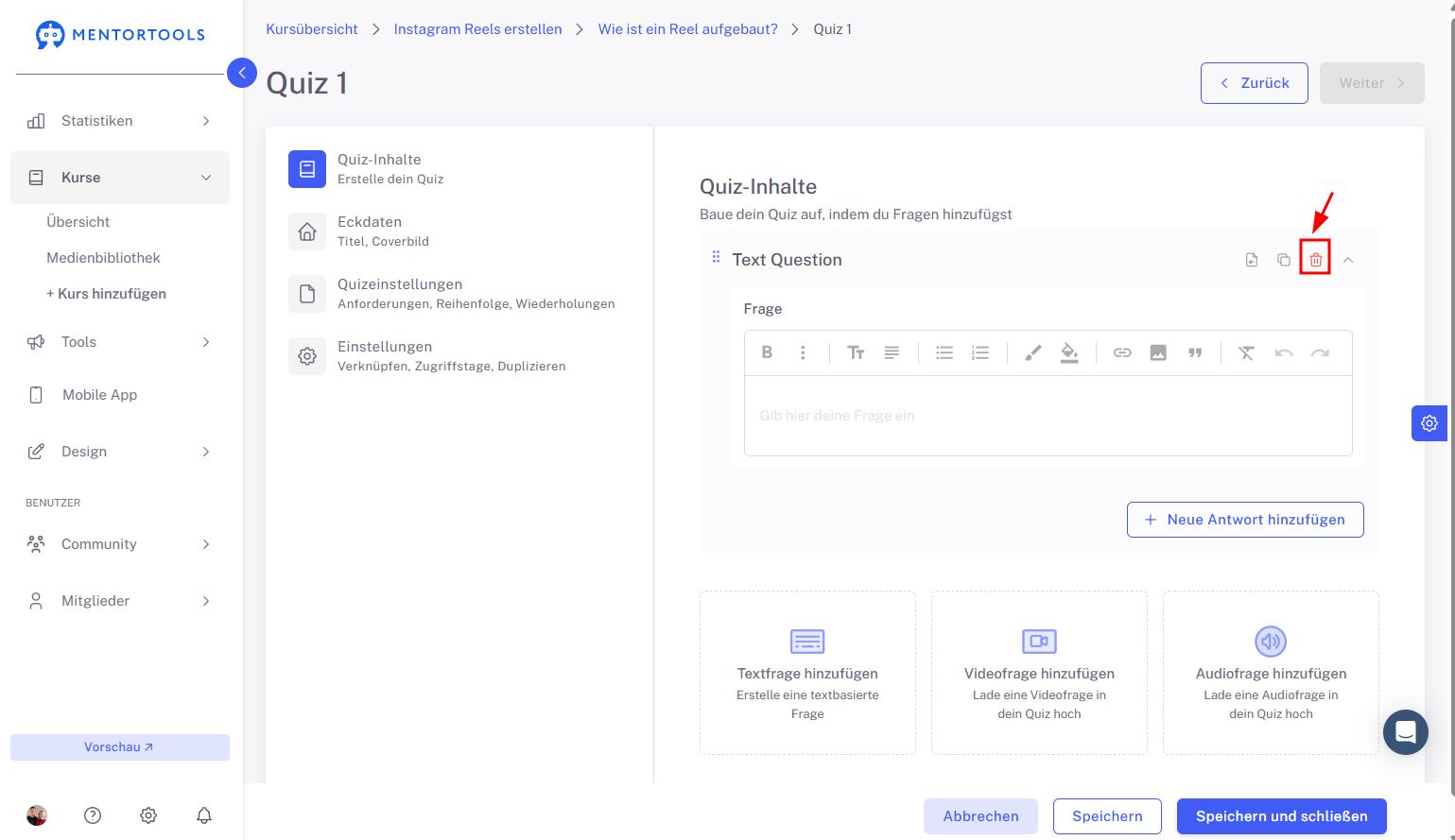Insert a bulleted list

click(x=944, y=352)
